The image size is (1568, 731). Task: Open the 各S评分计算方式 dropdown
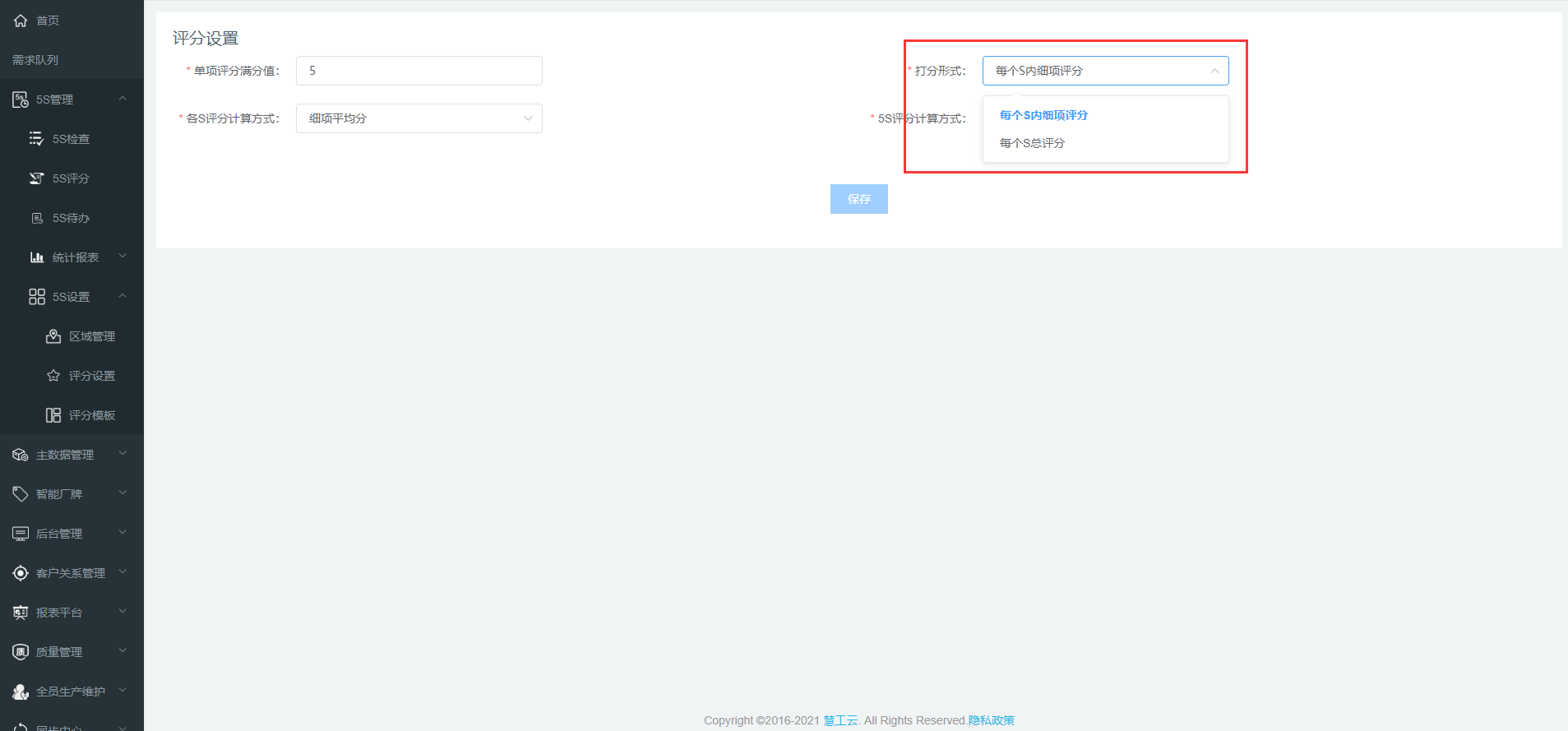419,118
